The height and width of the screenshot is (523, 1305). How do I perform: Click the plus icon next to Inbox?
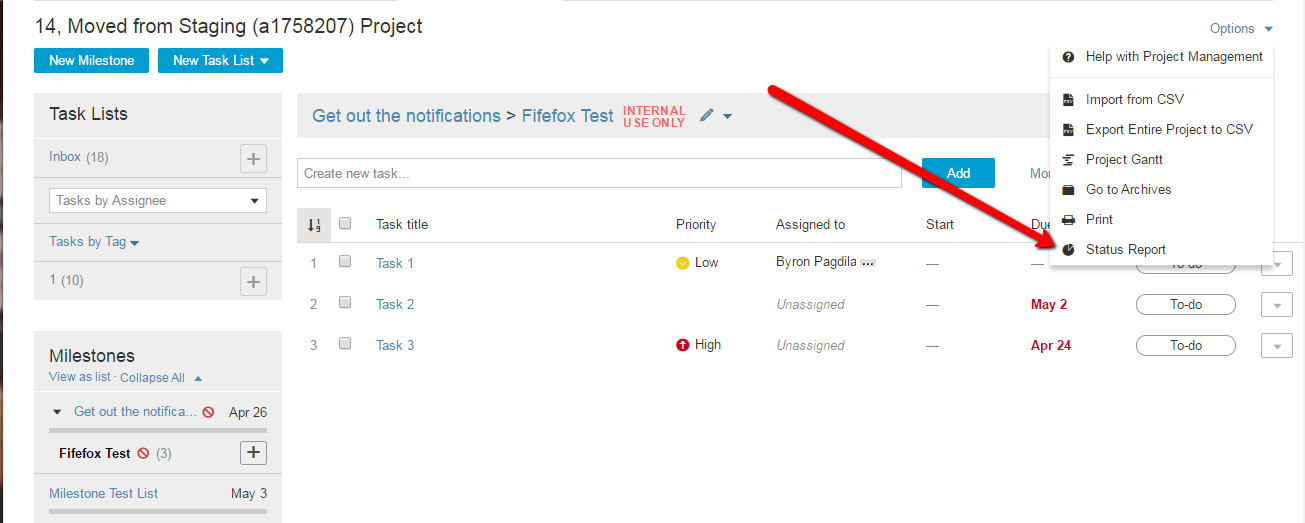point(253,158)
